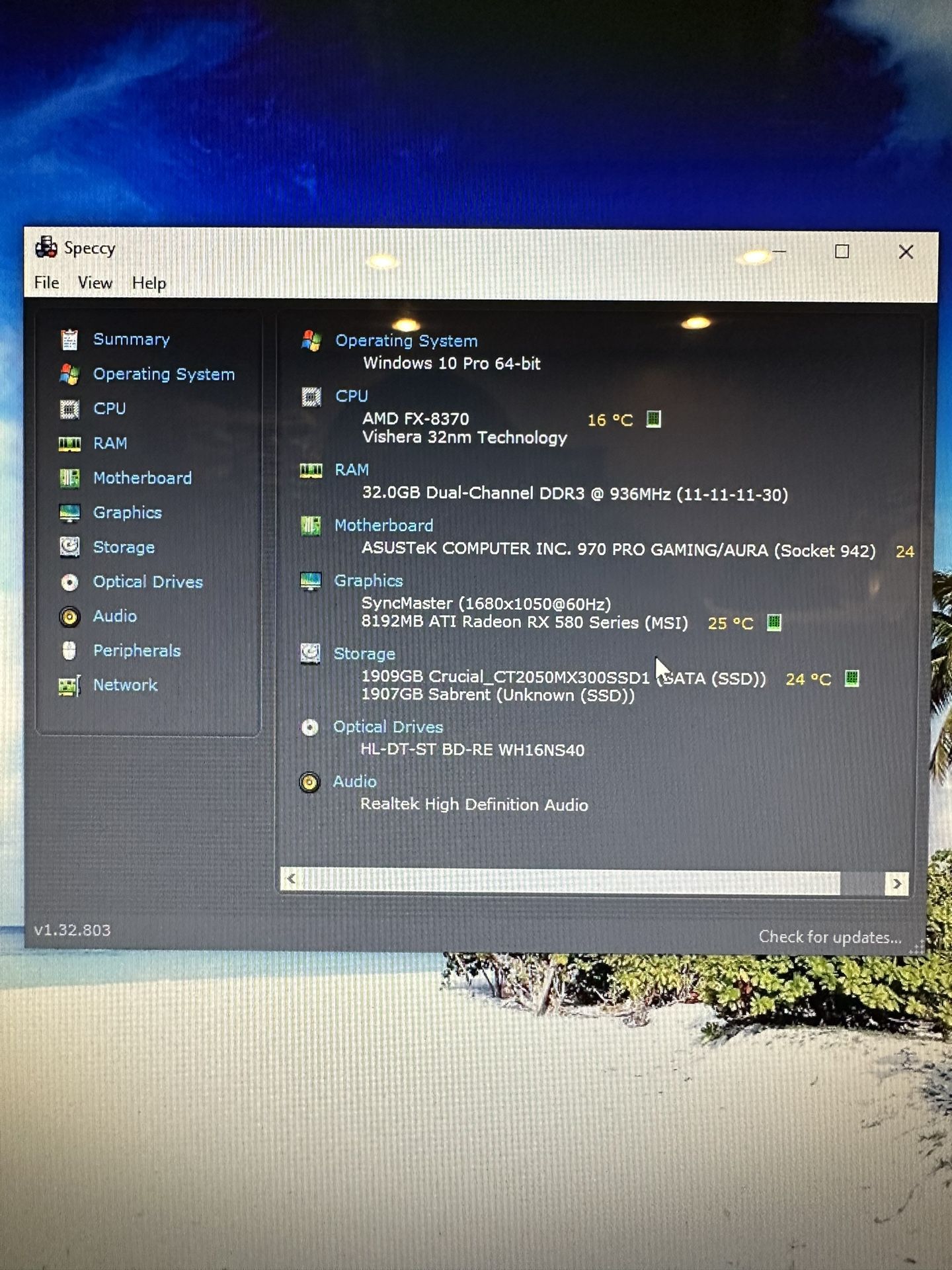Screen dimensions: 952x1270
Task: Select Storage in the sidebar
Action: [x=124, y=547]
